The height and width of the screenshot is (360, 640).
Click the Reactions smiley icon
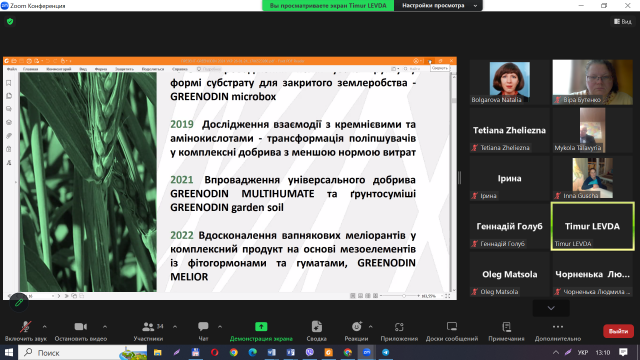(x=356, y=327)
